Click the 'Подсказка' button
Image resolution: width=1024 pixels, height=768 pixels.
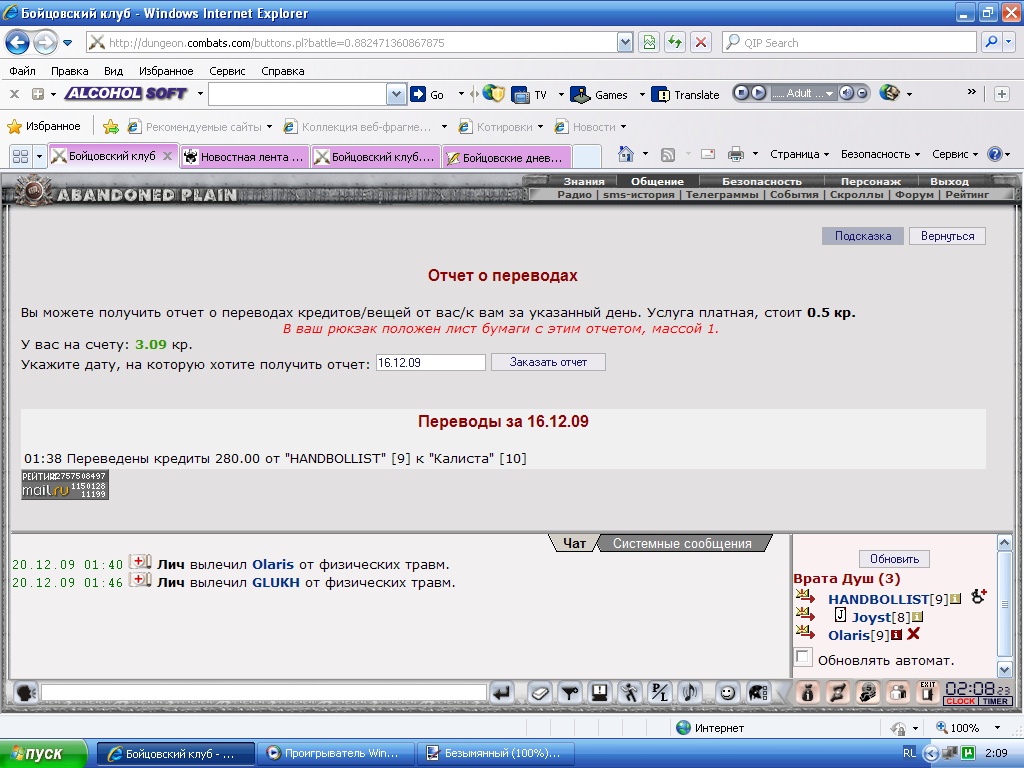pos(863,236)
